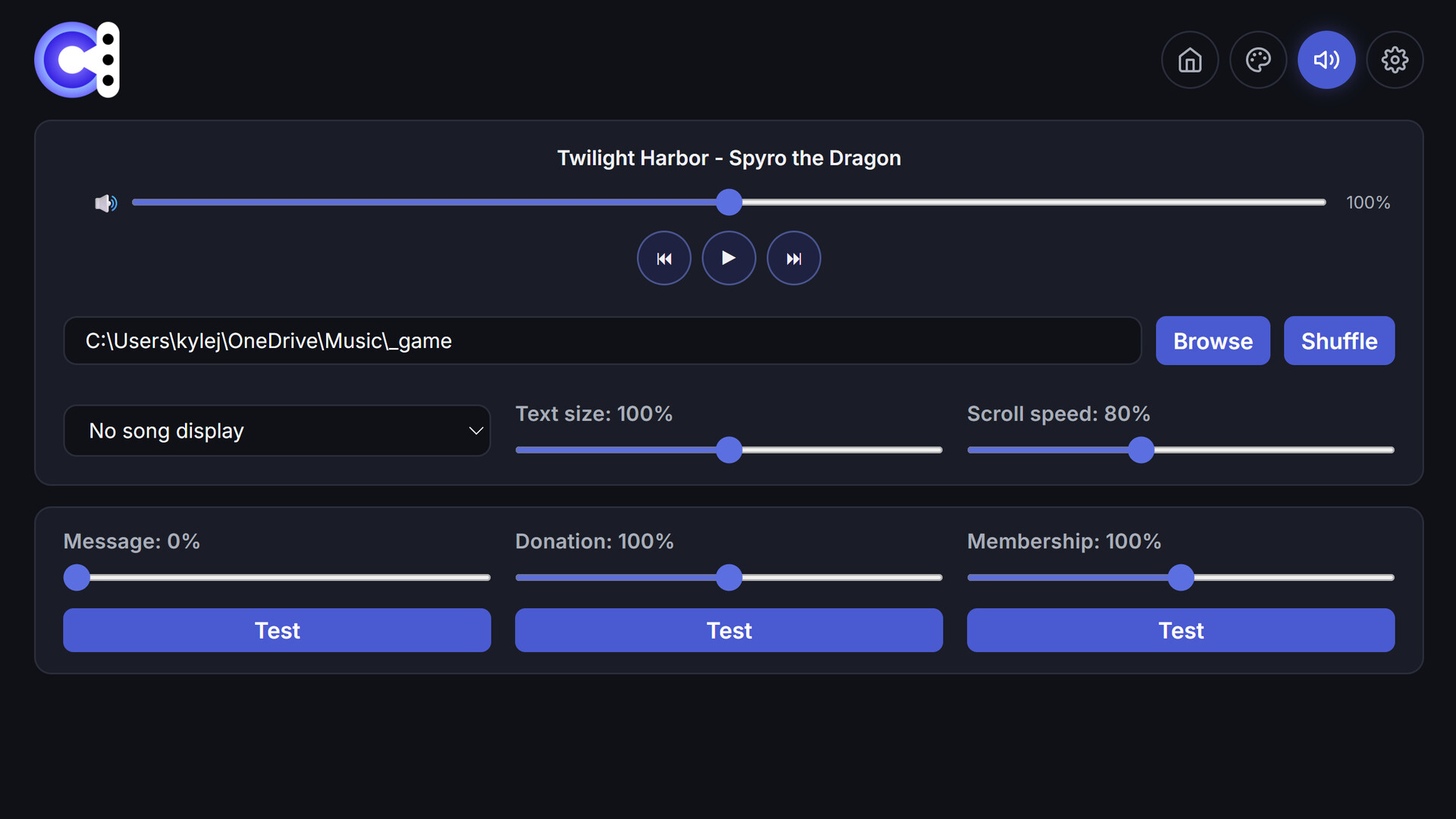Expand the No song display dropdown
1456x819 pixels.
tap(277, 431)
